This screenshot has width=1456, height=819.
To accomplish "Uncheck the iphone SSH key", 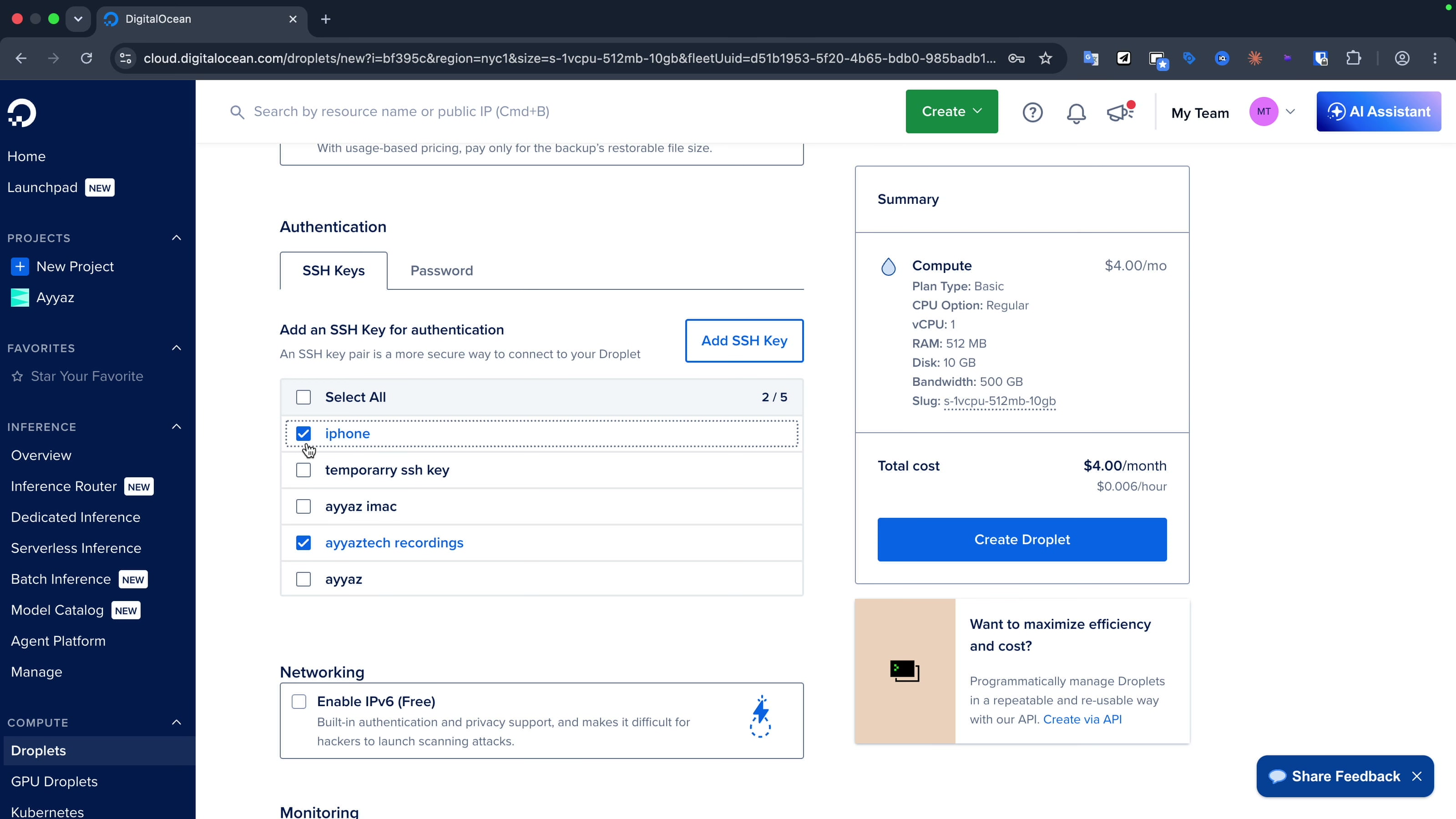I will click(x=303, y=434).
